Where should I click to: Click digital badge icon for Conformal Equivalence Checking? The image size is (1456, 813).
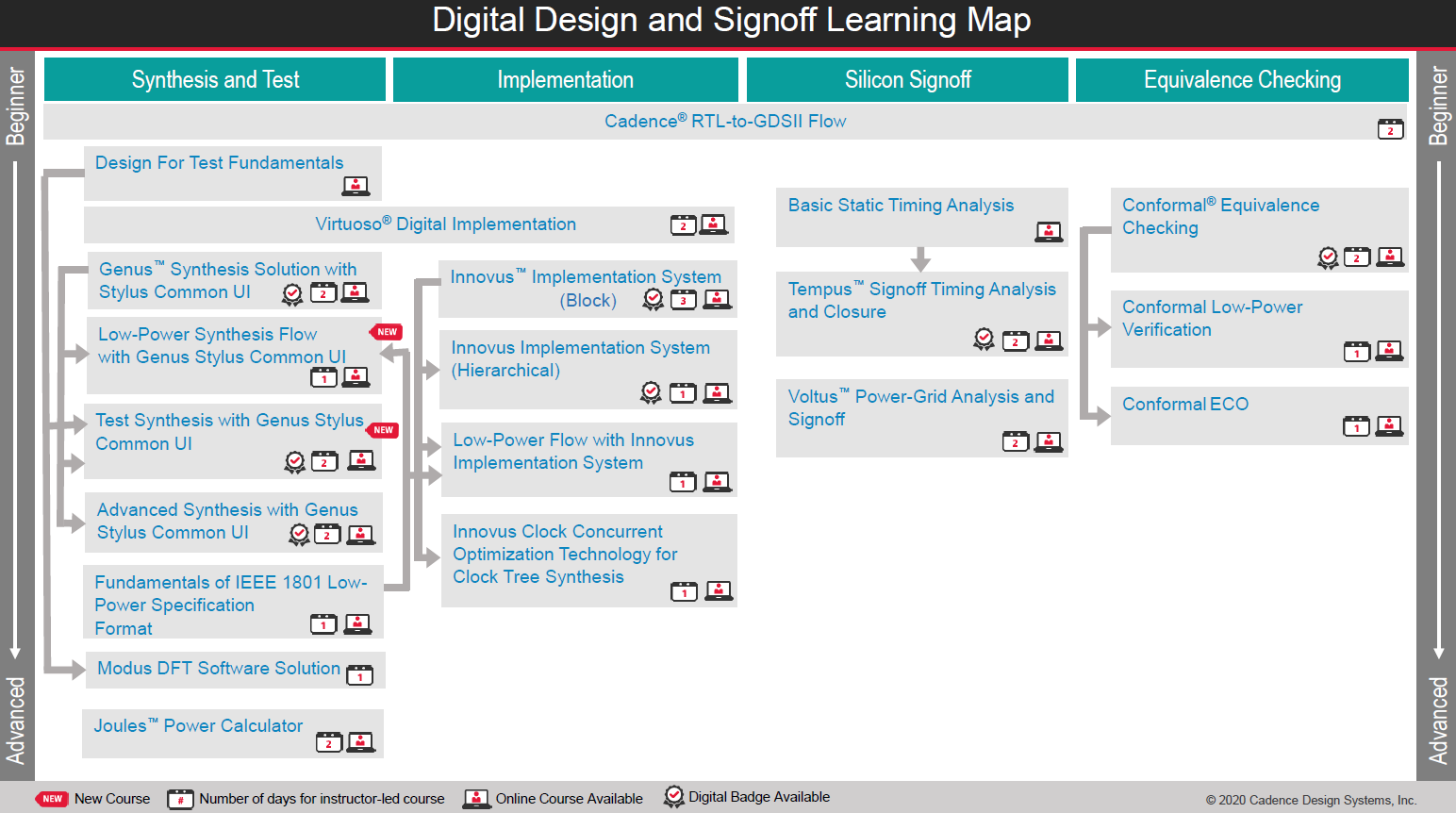pyautogui.click(x=1328, y=257)
